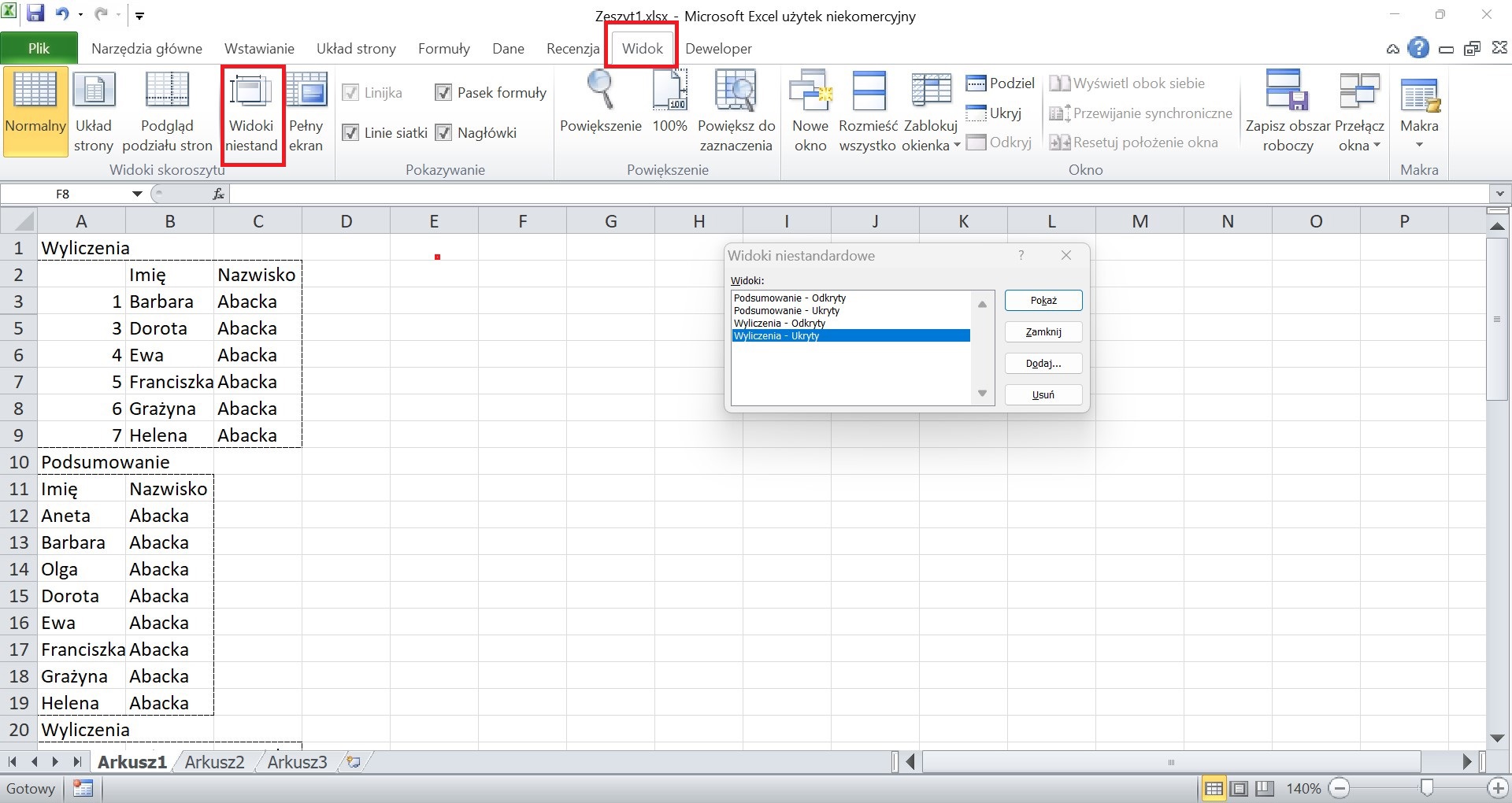The image size is (1512, 803).
Task: Switch to Pełny ekran full screen
Action: pos(306,112)
